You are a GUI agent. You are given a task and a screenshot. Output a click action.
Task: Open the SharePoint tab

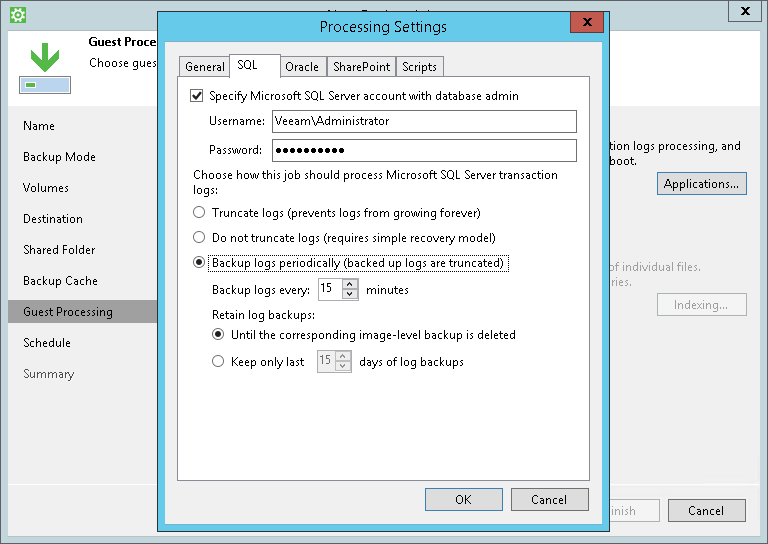[x=361, y=67]
